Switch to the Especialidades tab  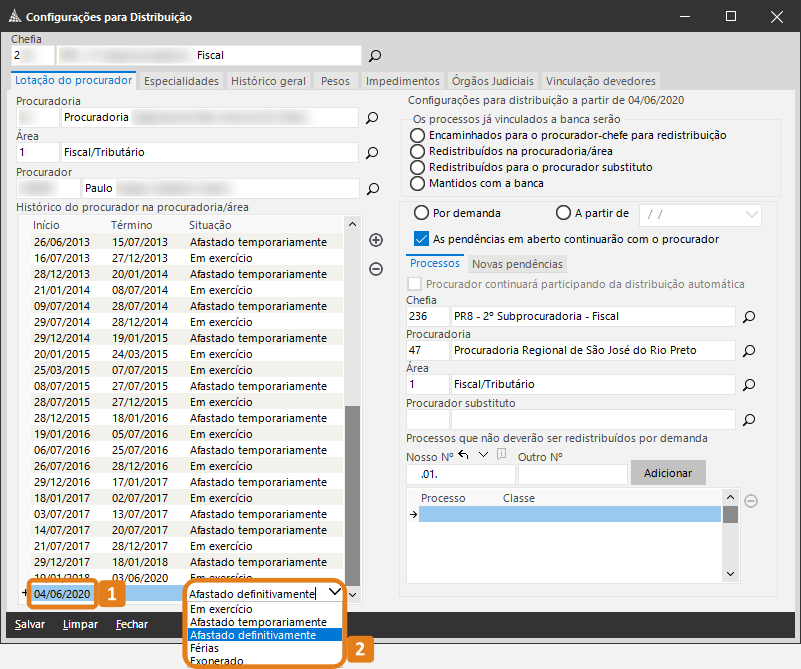181,81
